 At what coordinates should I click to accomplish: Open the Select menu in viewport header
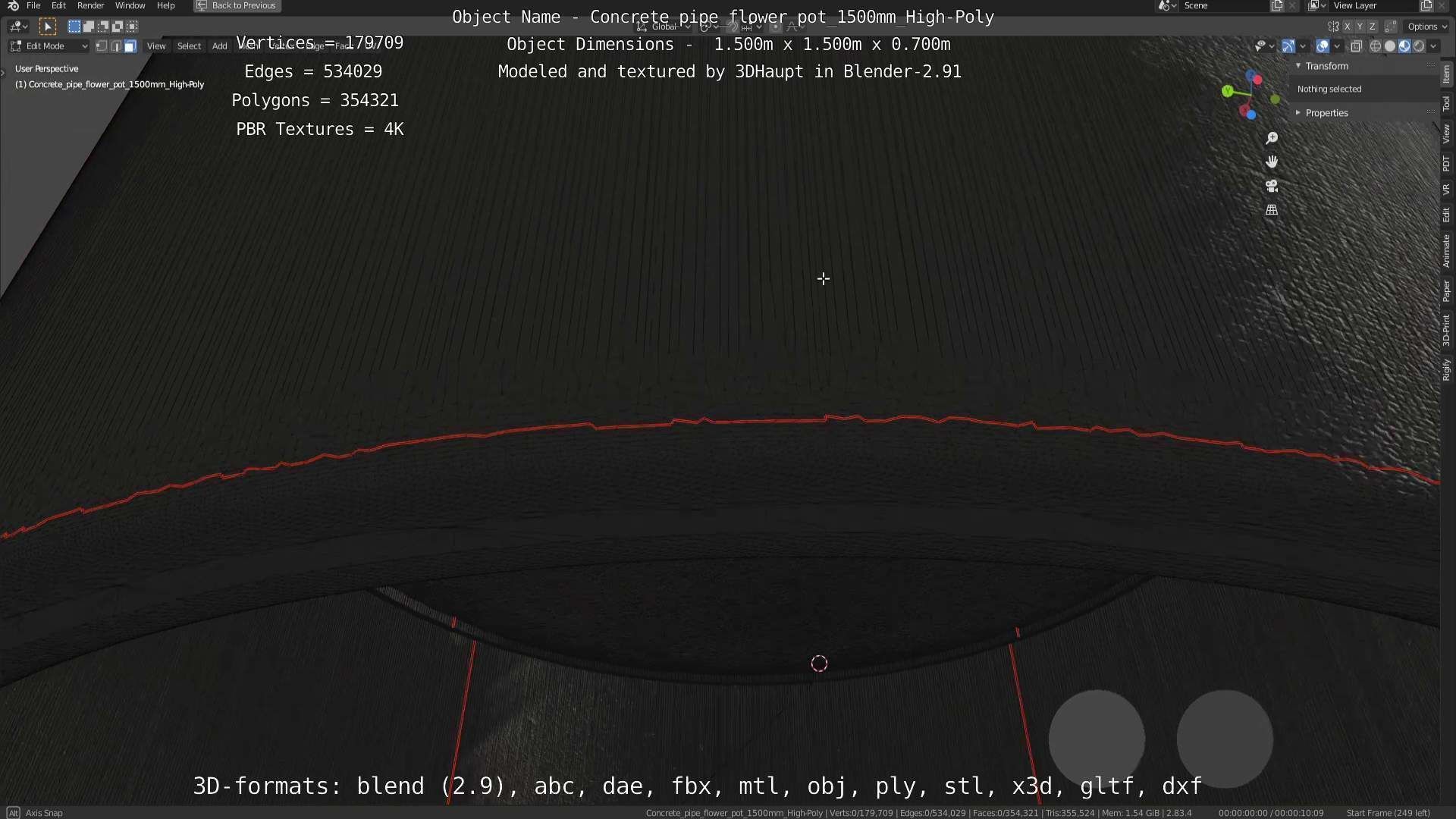189,46
